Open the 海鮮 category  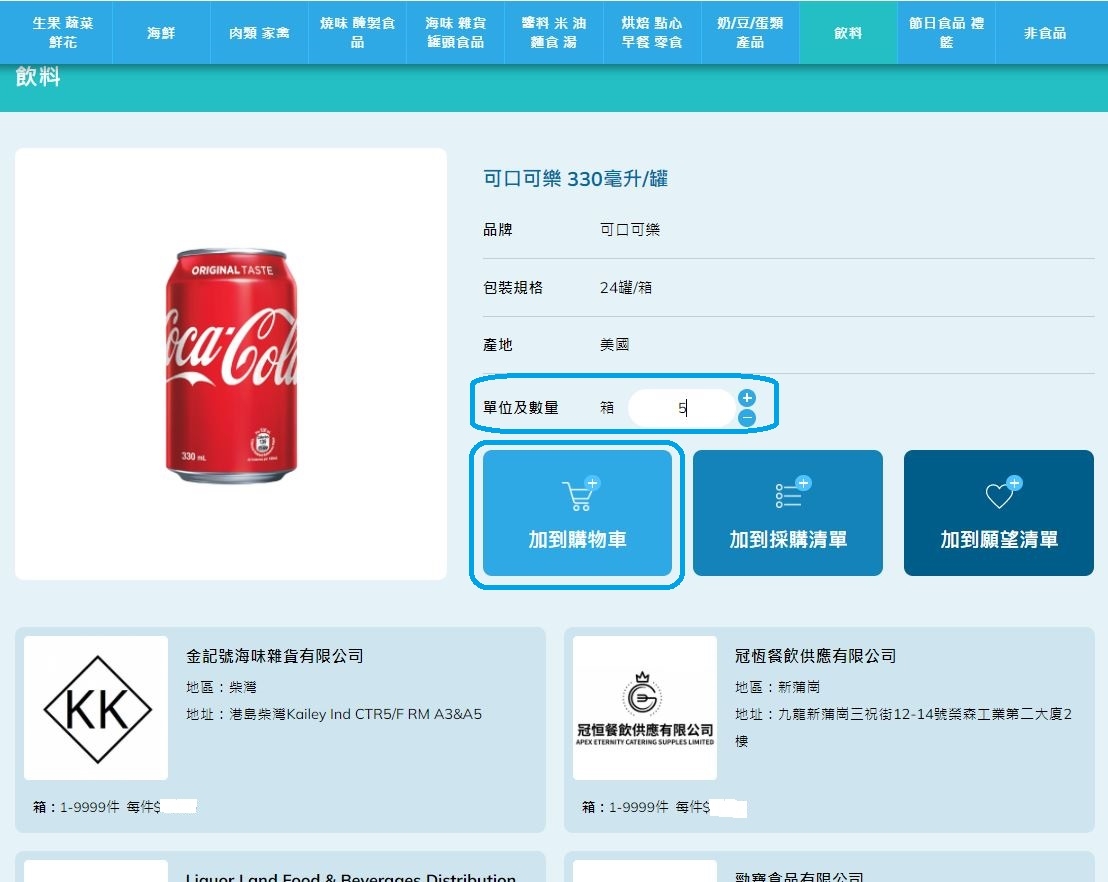(160, 33)
